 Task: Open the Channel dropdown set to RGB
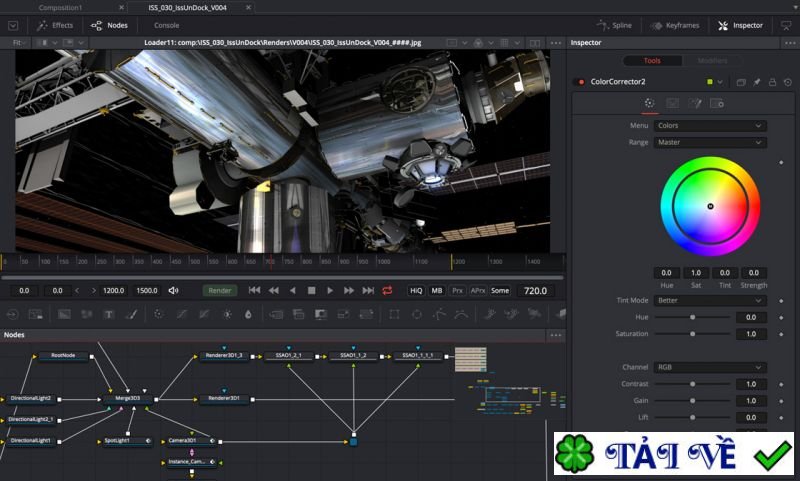(710, 367)
